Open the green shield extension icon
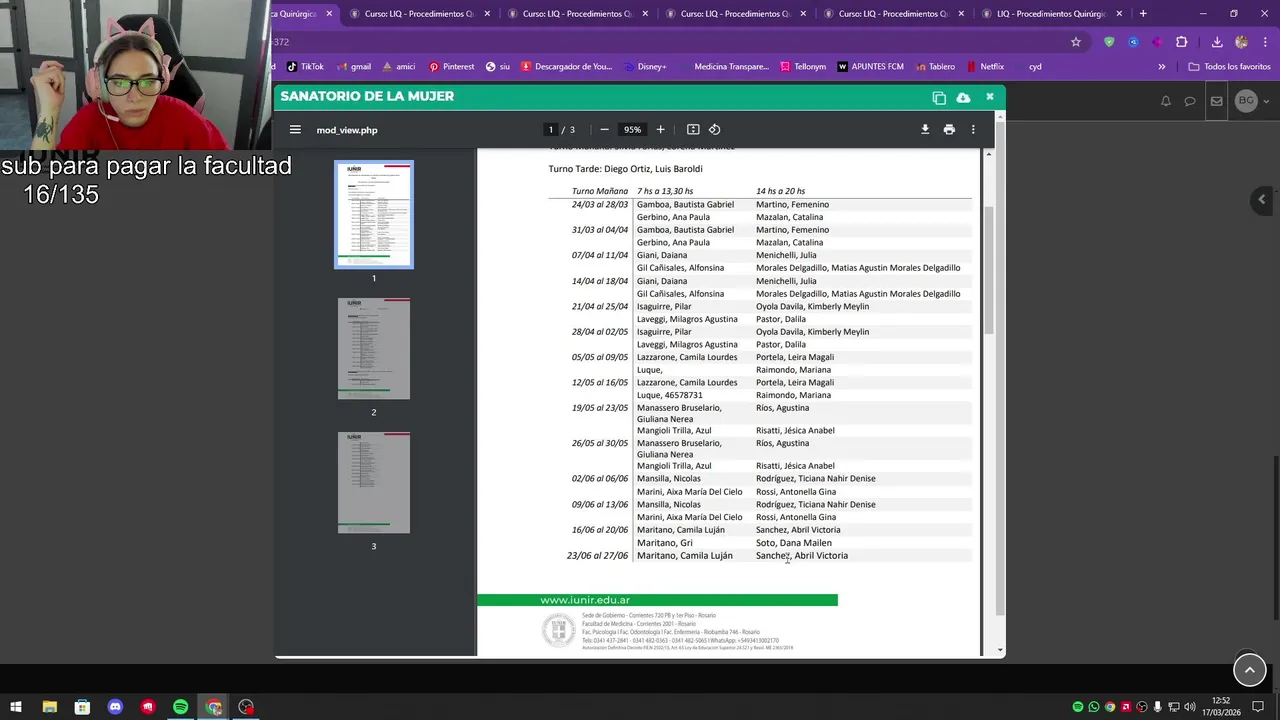This screenshot has height=720, width=1280. click(x=1109, y=42)
